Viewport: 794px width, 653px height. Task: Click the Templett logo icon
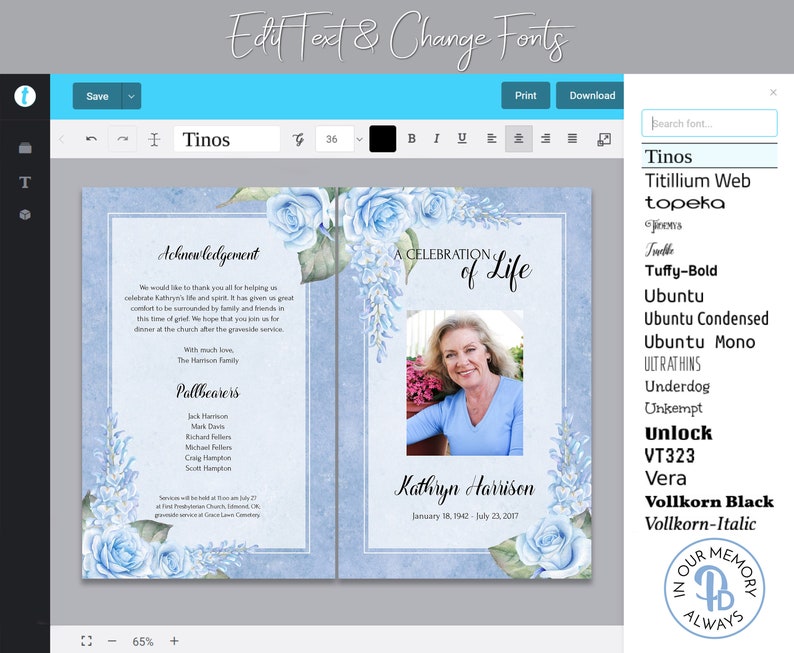(x=25, y=96)
